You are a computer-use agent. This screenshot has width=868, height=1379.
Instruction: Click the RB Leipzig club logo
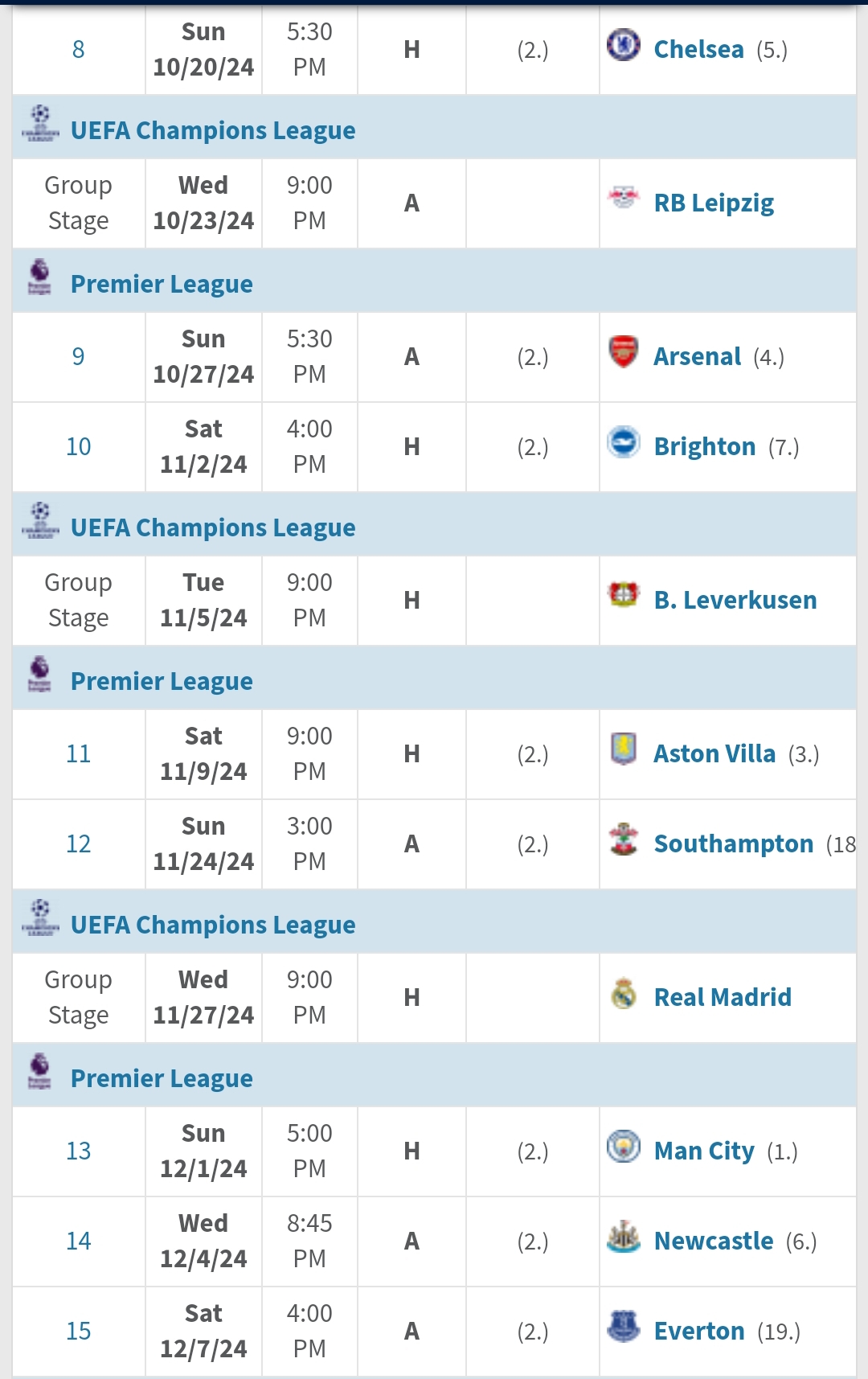(623, 197)
